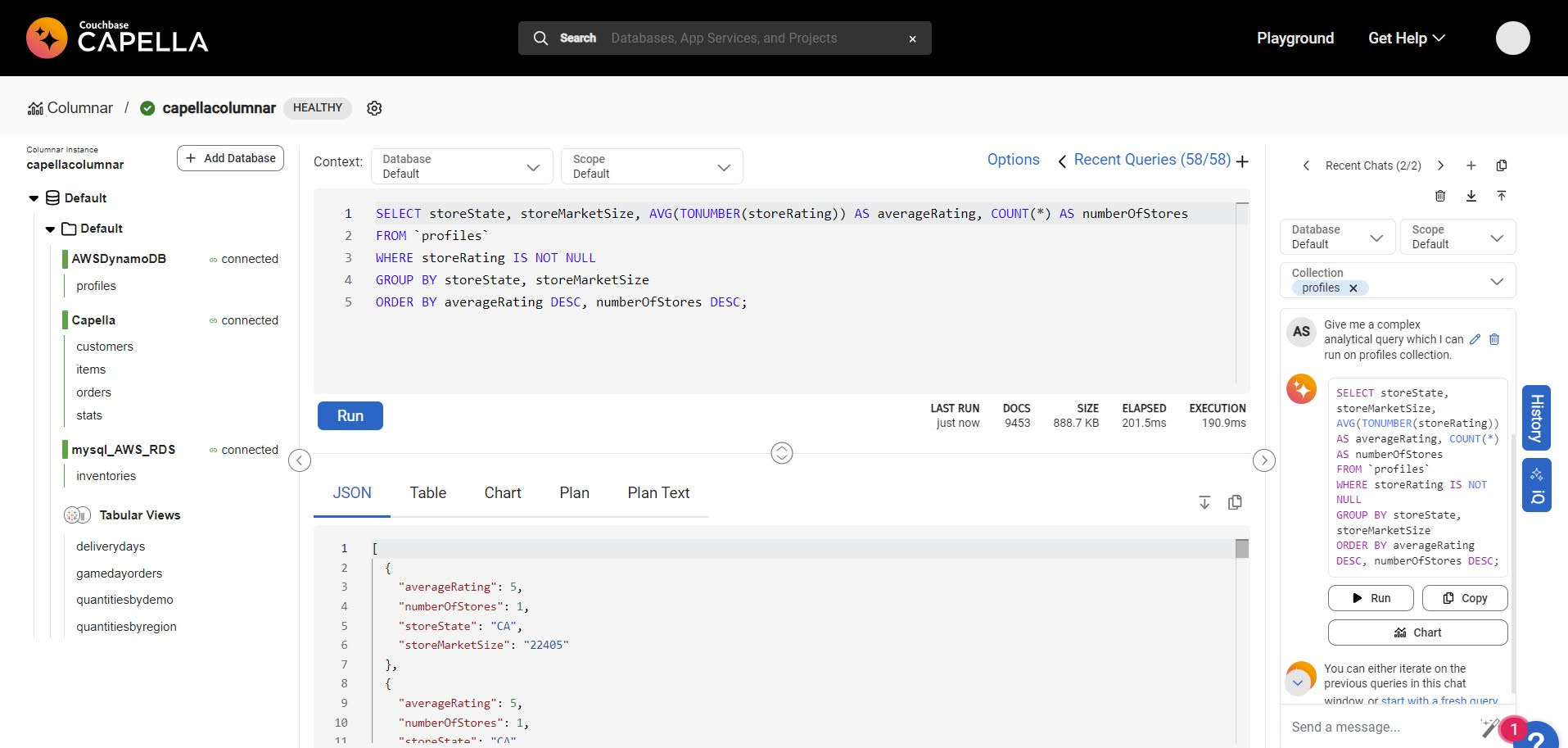Screen dimensions: 1568x748
Task: Switch to the Table results tab
Action: click(427, 493)
